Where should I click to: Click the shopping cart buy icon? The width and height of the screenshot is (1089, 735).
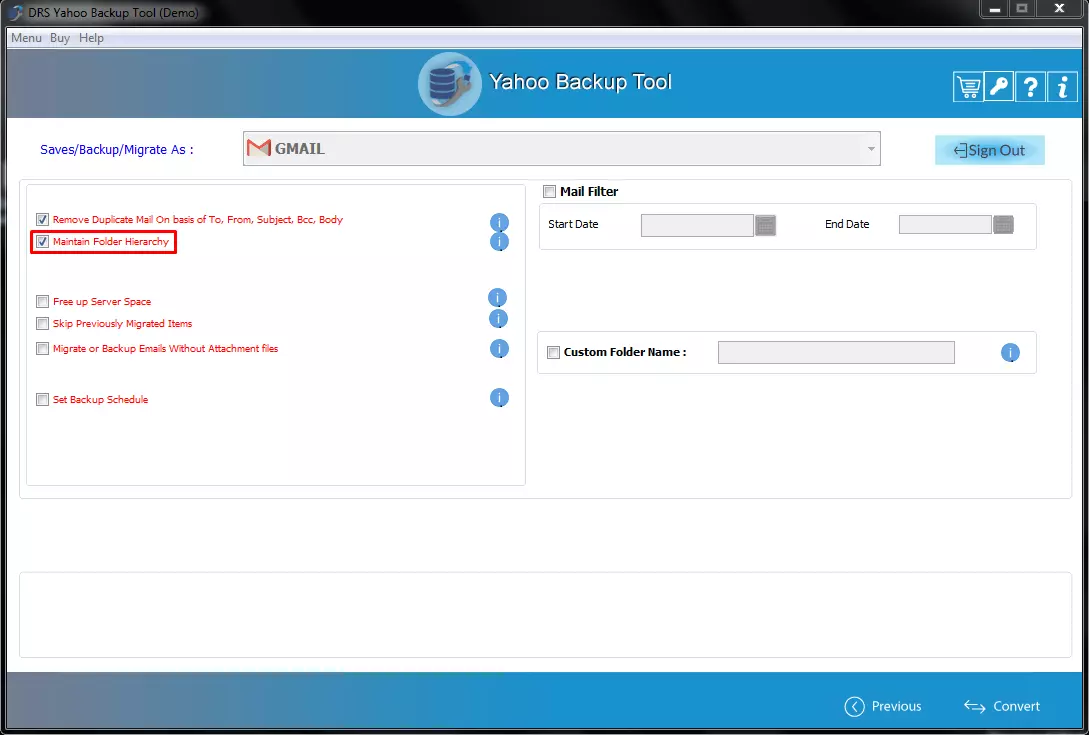pos(968,87)
